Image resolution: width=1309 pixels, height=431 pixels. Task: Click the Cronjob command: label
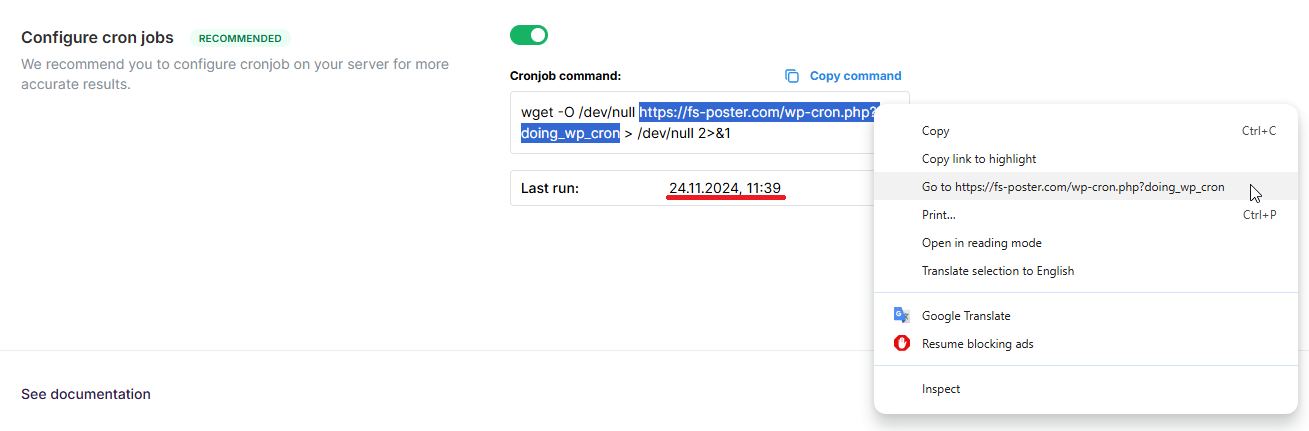pyautogui.click(x=565, y=76)
